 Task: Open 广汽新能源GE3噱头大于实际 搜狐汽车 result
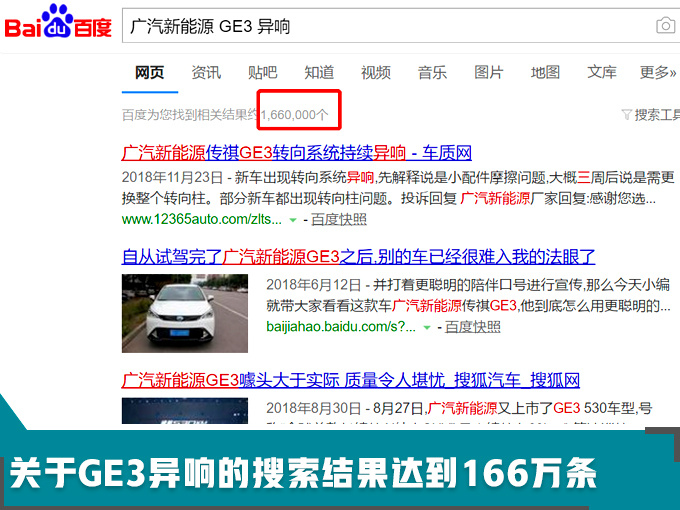pyautogui.click(x=350, y=380)
